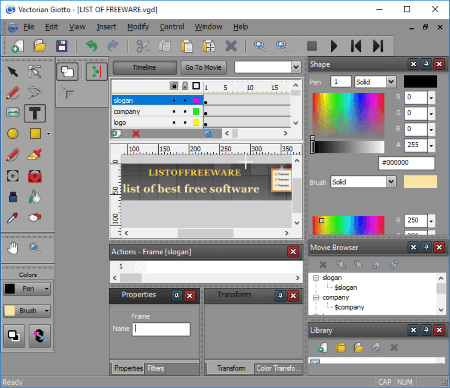Undo the last action
This screenshot has height=388, width=450.
point(91,46)
